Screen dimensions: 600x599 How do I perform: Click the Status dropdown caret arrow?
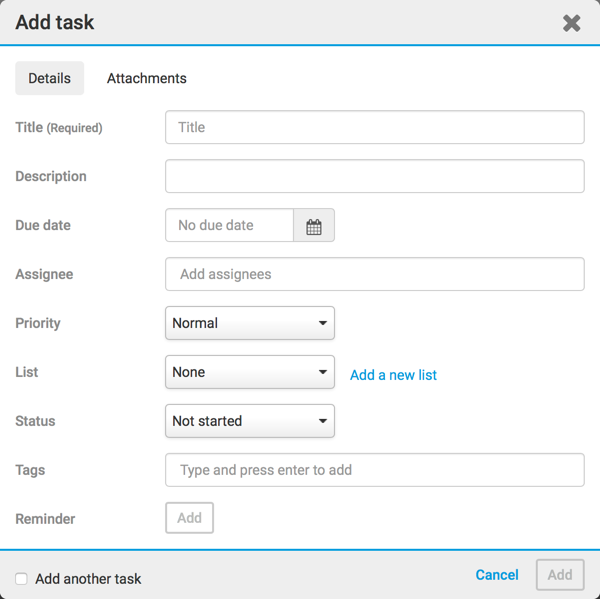point(323,422)
